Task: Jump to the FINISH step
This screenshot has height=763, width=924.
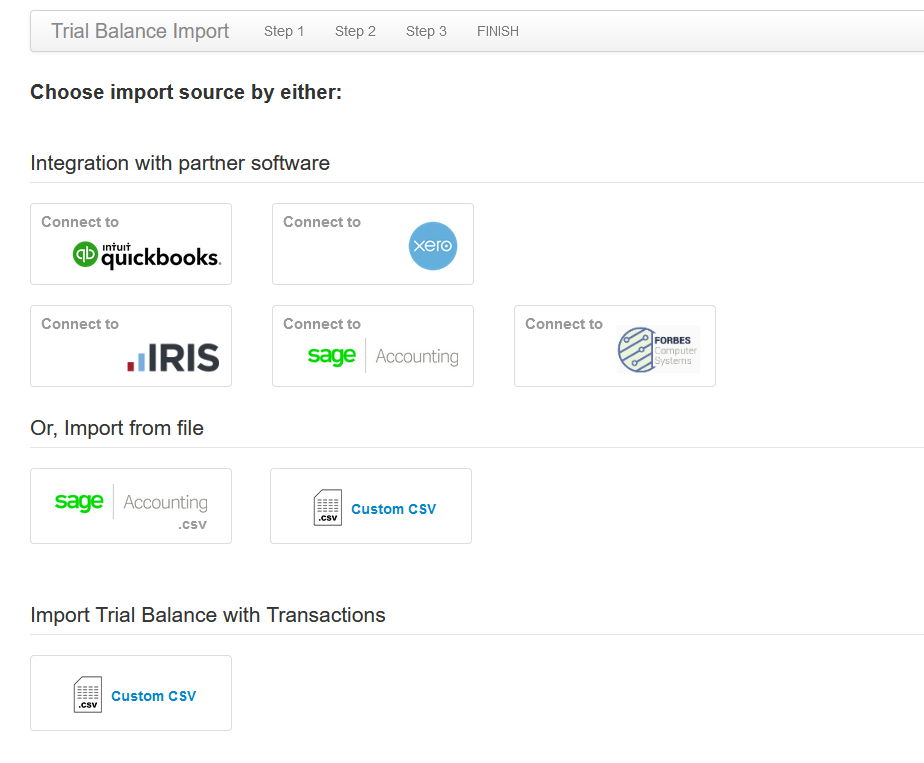Action: pos(498,31)
